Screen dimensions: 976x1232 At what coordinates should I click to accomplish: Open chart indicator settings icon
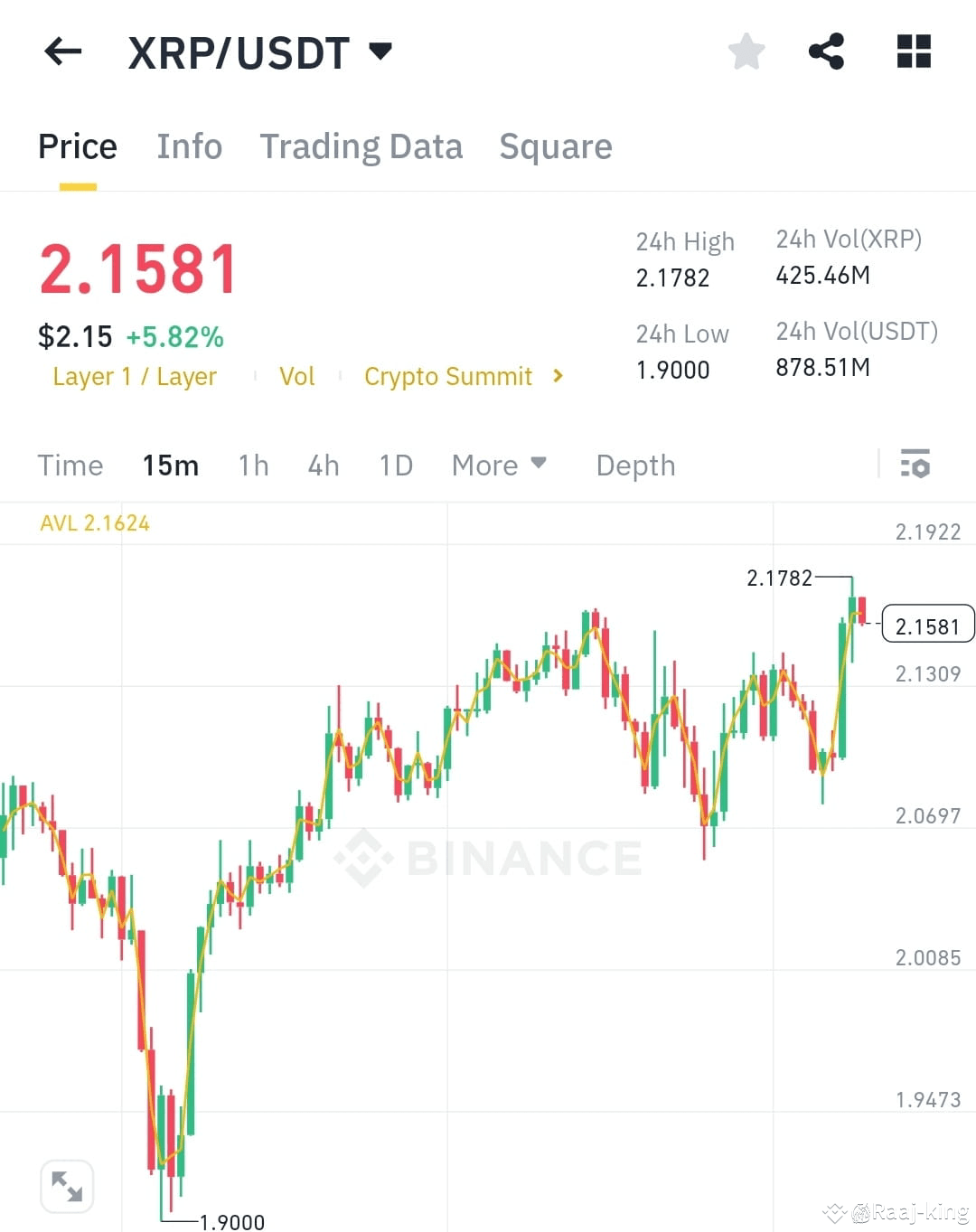point(915,465)
